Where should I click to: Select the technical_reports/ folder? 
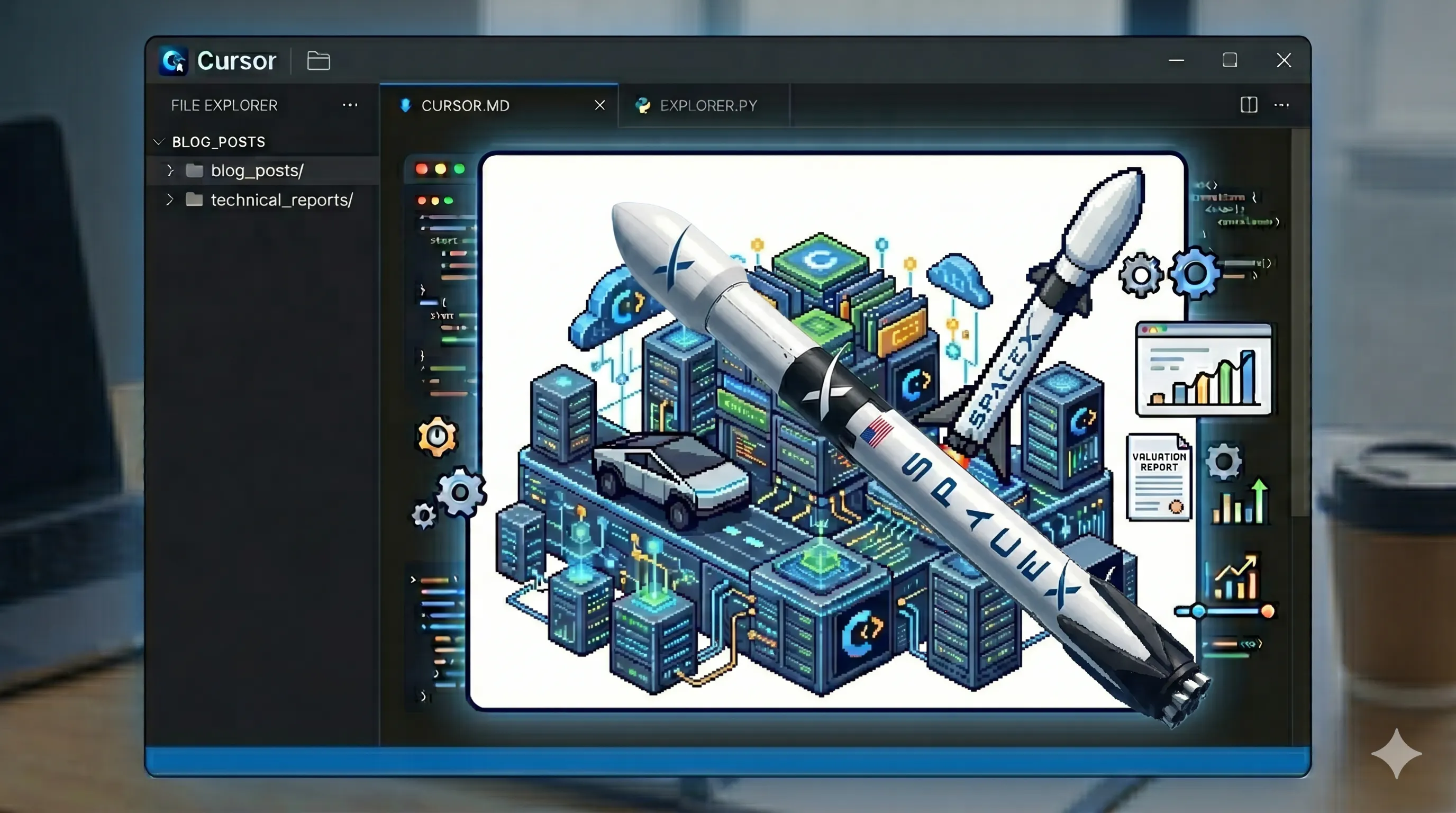pos(281,200)
